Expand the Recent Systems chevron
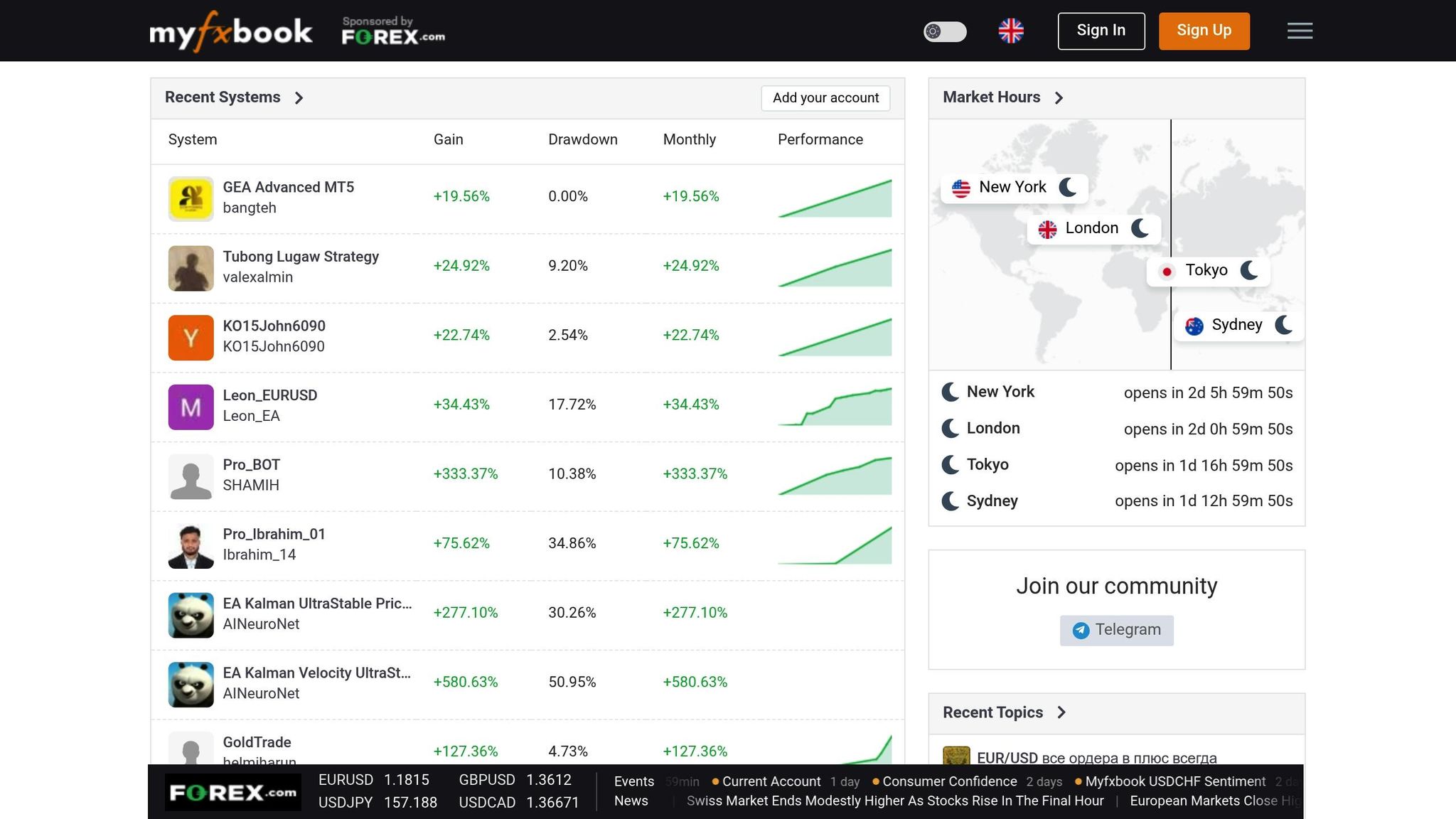 click(x=299, y=98)
